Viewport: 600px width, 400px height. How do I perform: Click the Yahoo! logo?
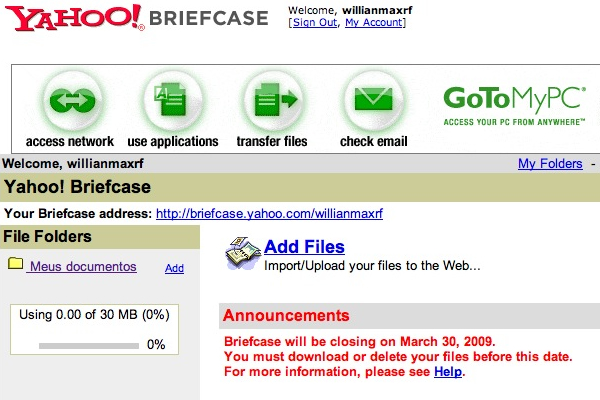coord(73,19)
